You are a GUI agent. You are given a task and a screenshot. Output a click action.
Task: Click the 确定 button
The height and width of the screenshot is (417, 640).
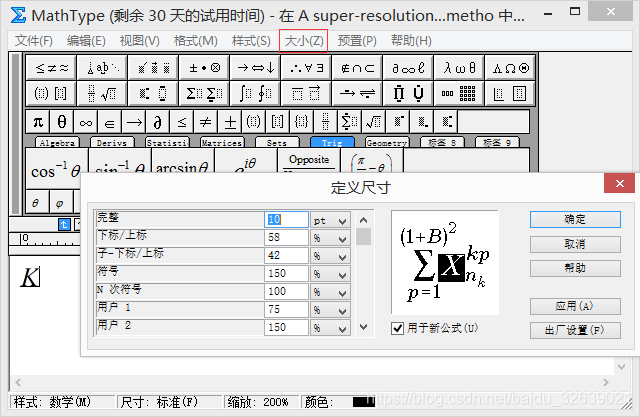pos(575,220)
